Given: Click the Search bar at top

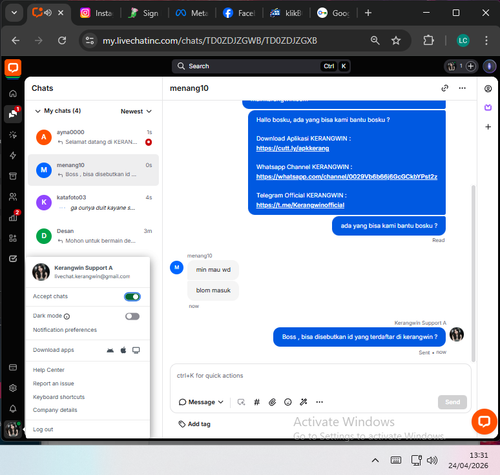Looking at the screenshot, I should pyautogui.click(x=261, y=66).
